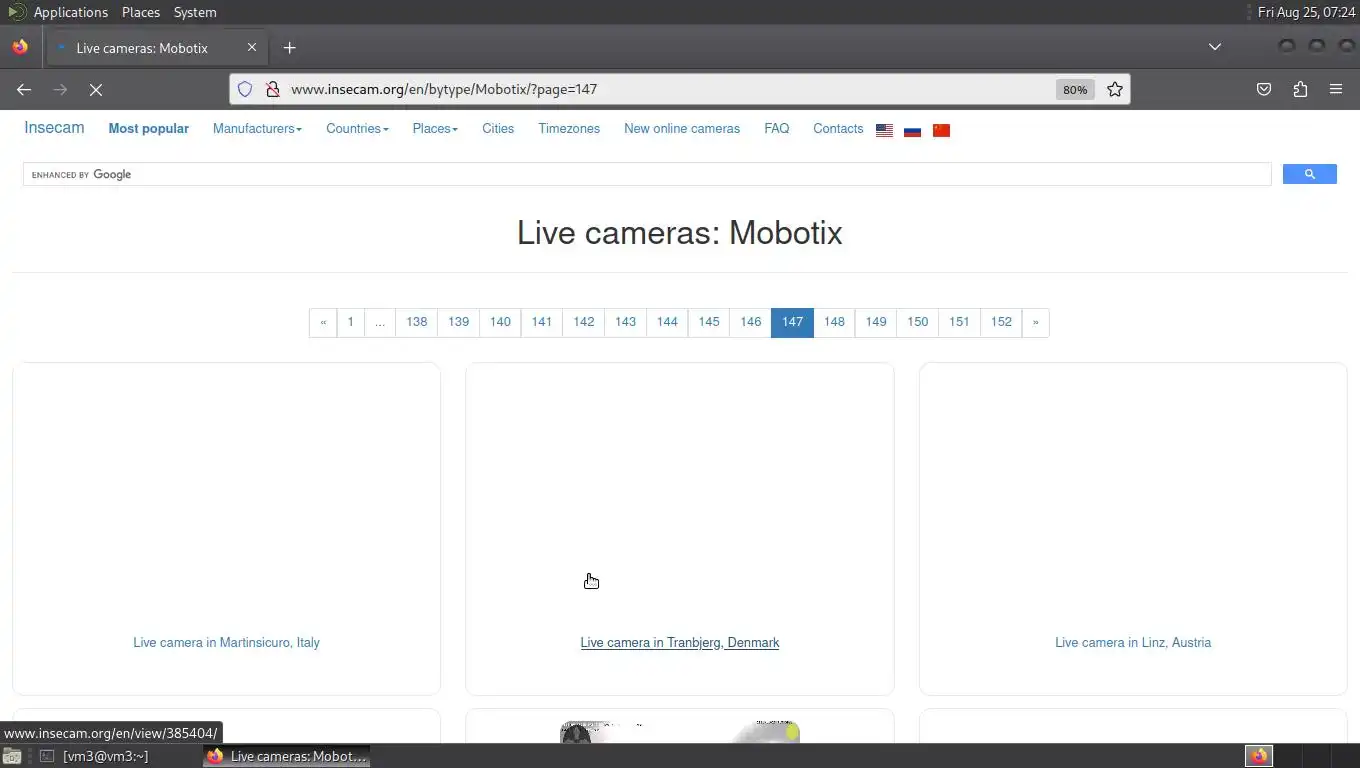This screenshot has height=768, width=1360.
Task: Click the blue Google search button
Action: tap(1310, 174)
